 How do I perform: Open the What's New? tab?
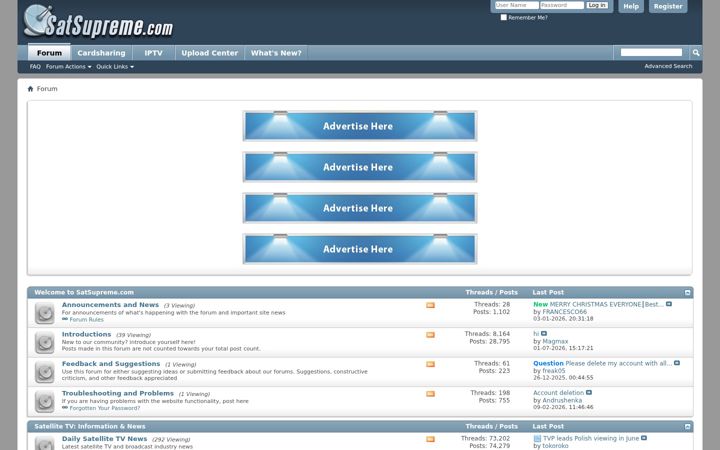276,53
